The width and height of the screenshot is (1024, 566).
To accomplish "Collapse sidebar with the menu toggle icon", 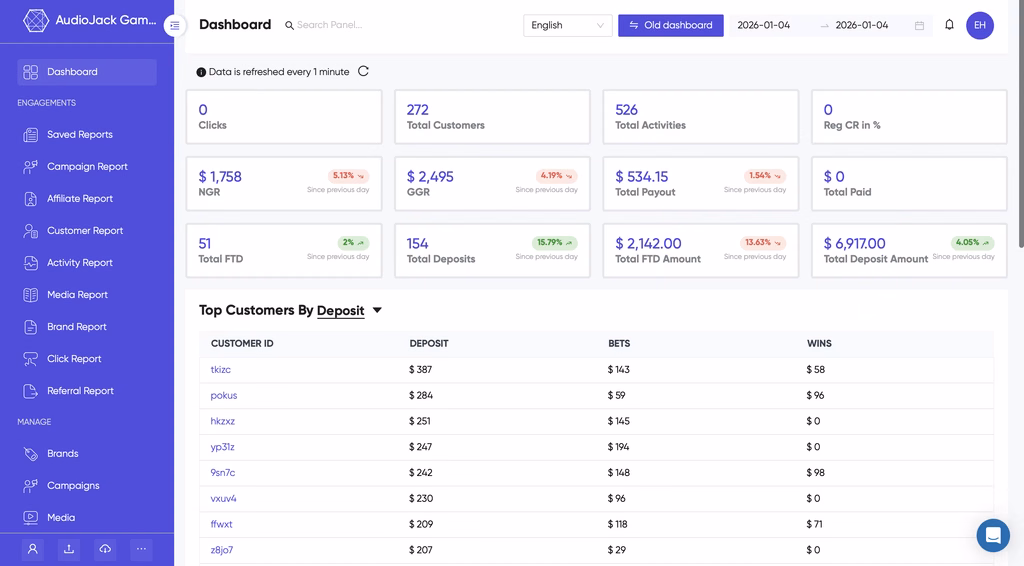I will pyautogui.click(x=174, y=25).
